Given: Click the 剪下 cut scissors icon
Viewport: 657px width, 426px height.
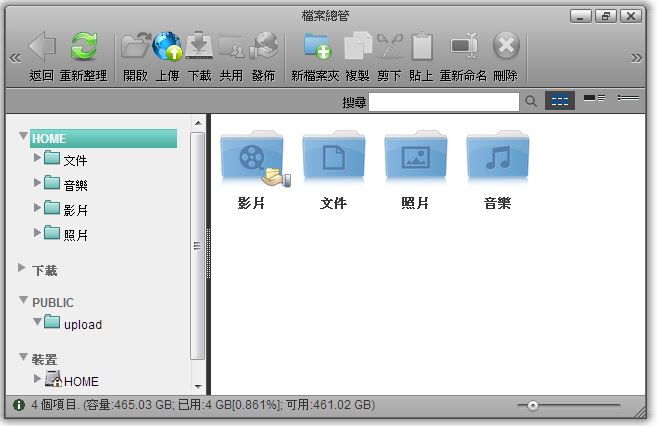Looking at the screenshot, I should coord(390,47).
